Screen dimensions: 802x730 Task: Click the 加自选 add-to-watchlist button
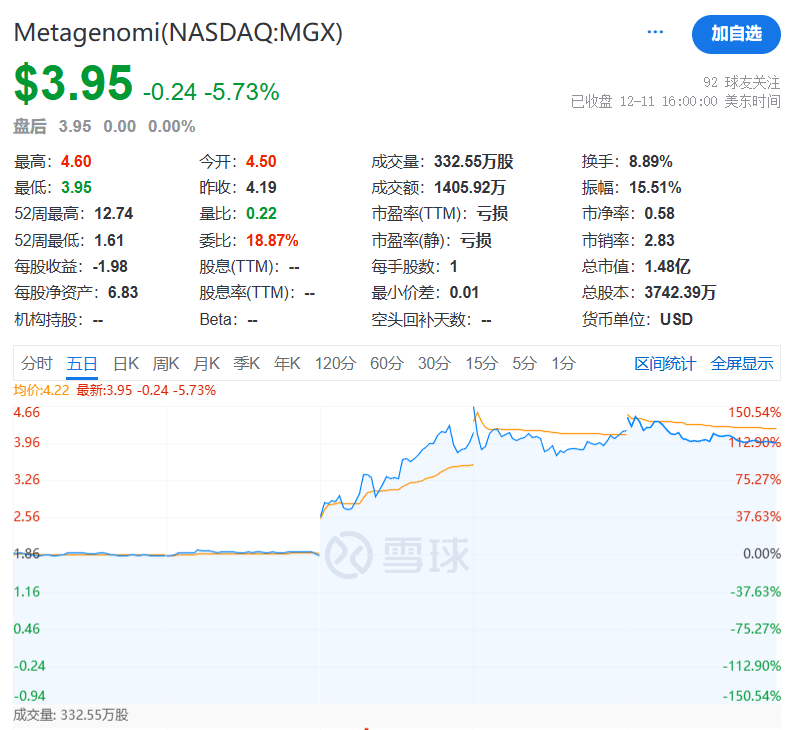pyautogui.click(x=736, y=34)
